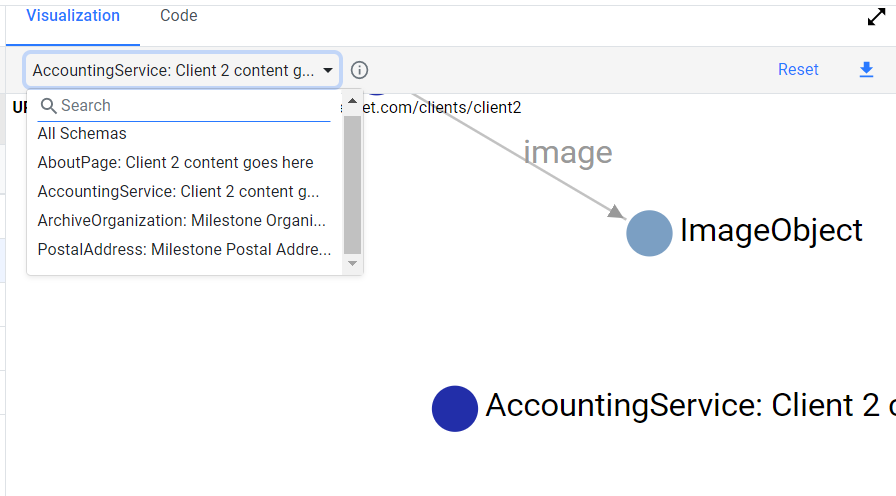
Task: Click the dropdown list scrollbar thumb
Action: pyautogui.click(x=353, y=185)
